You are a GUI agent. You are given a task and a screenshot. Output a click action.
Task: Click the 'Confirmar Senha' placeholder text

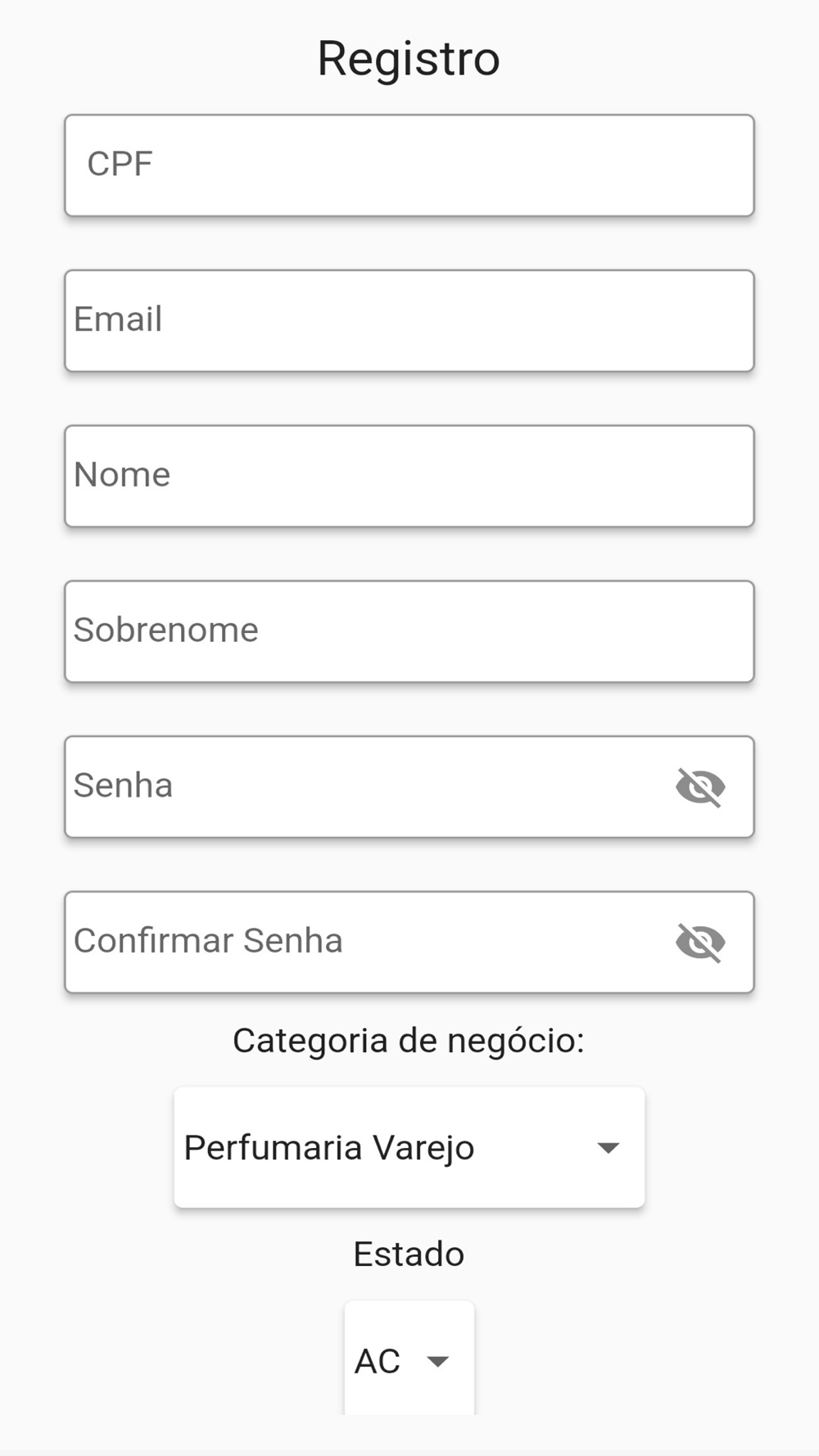click(208, 941)
